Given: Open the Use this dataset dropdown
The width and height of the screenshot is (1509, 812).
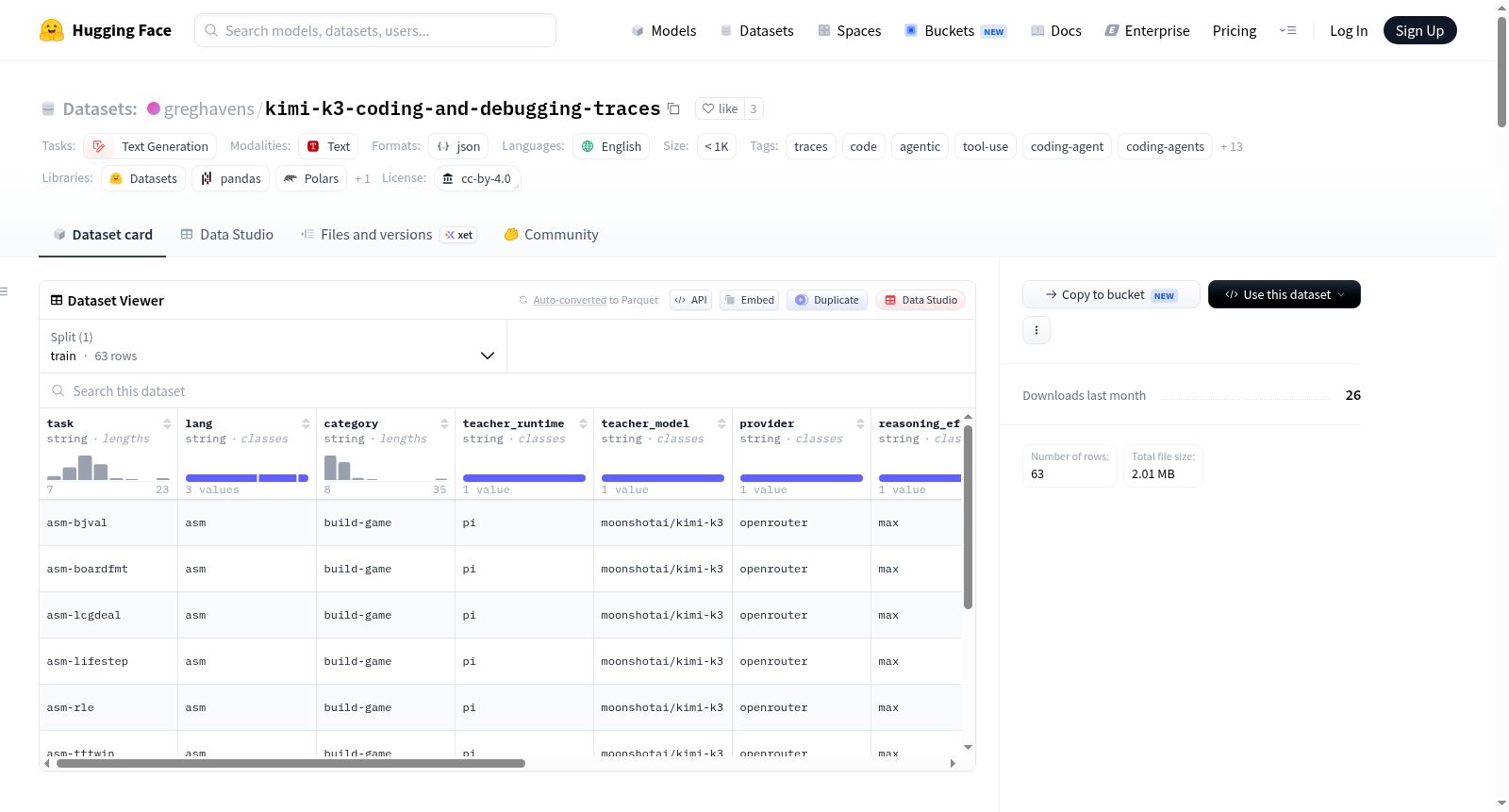Looking at the screenshot, I should [x=1284, y=294].
